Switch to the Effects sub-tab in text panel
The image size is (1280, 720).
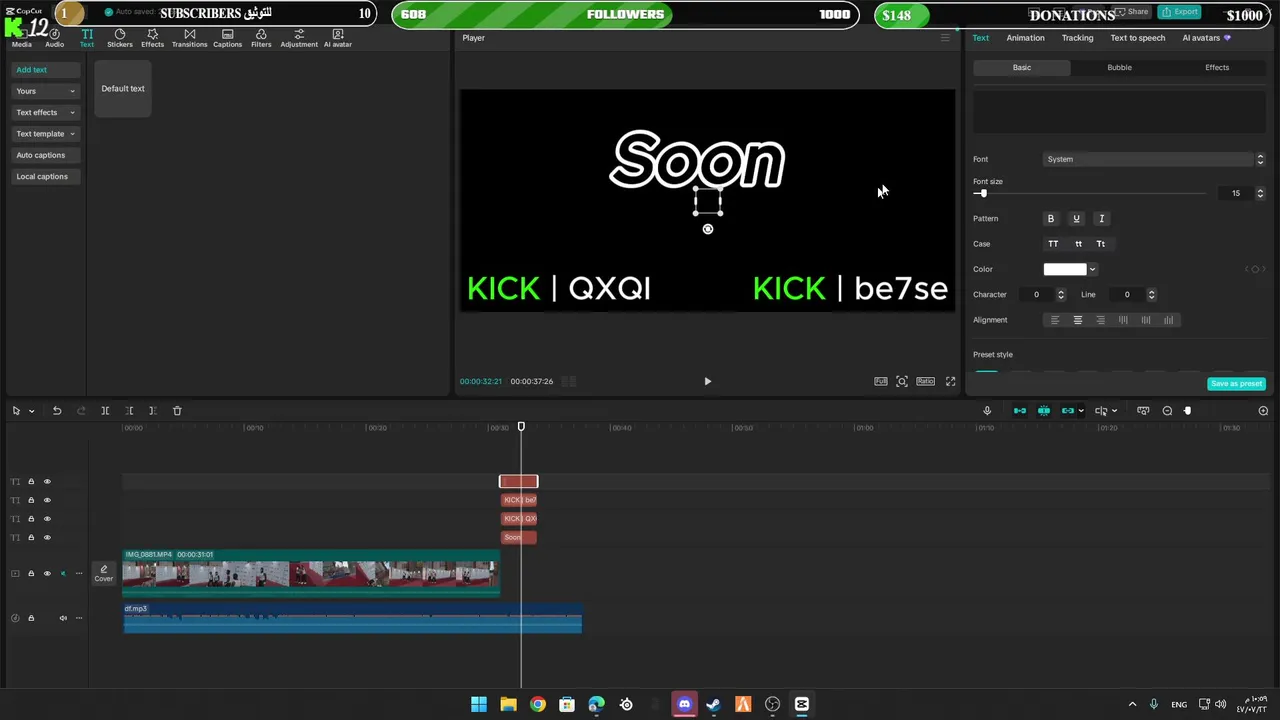[1216, 67]
